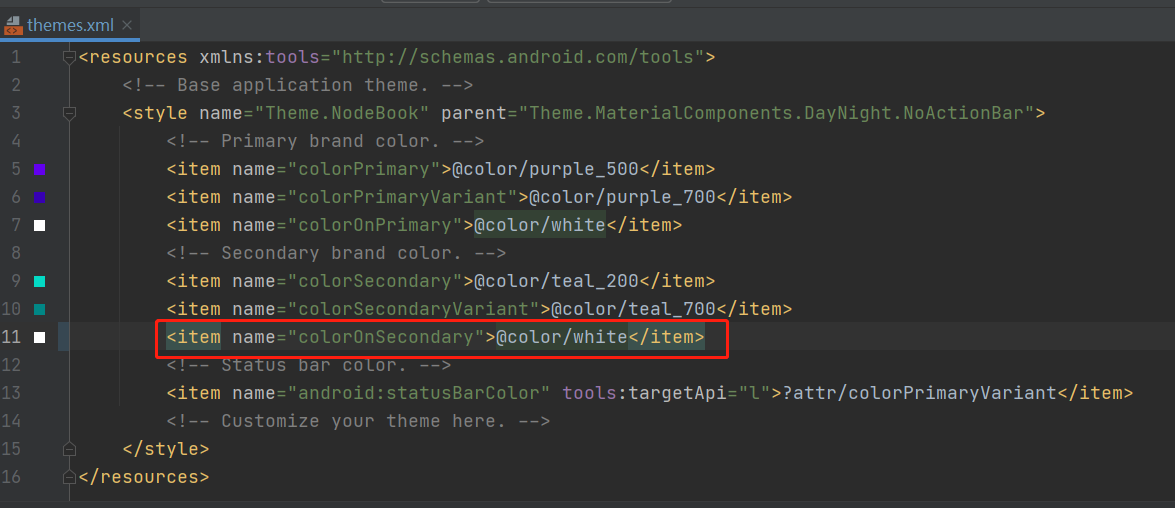Open purple_700 color swatch on line 6
The height and width of the screenshot is (508, 1175).
click(40, 197)
